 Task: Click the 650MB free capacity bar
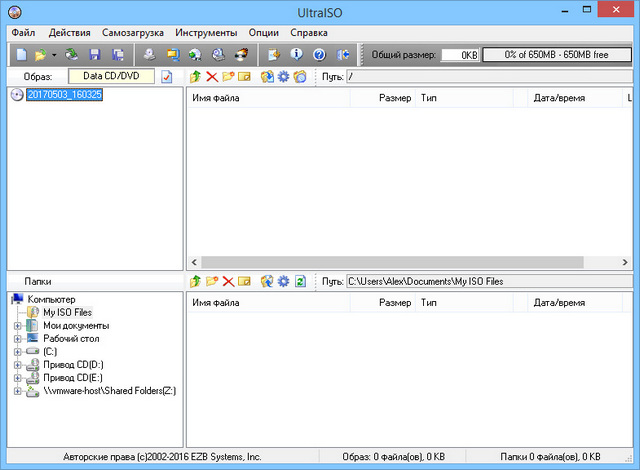click(556, 54)
